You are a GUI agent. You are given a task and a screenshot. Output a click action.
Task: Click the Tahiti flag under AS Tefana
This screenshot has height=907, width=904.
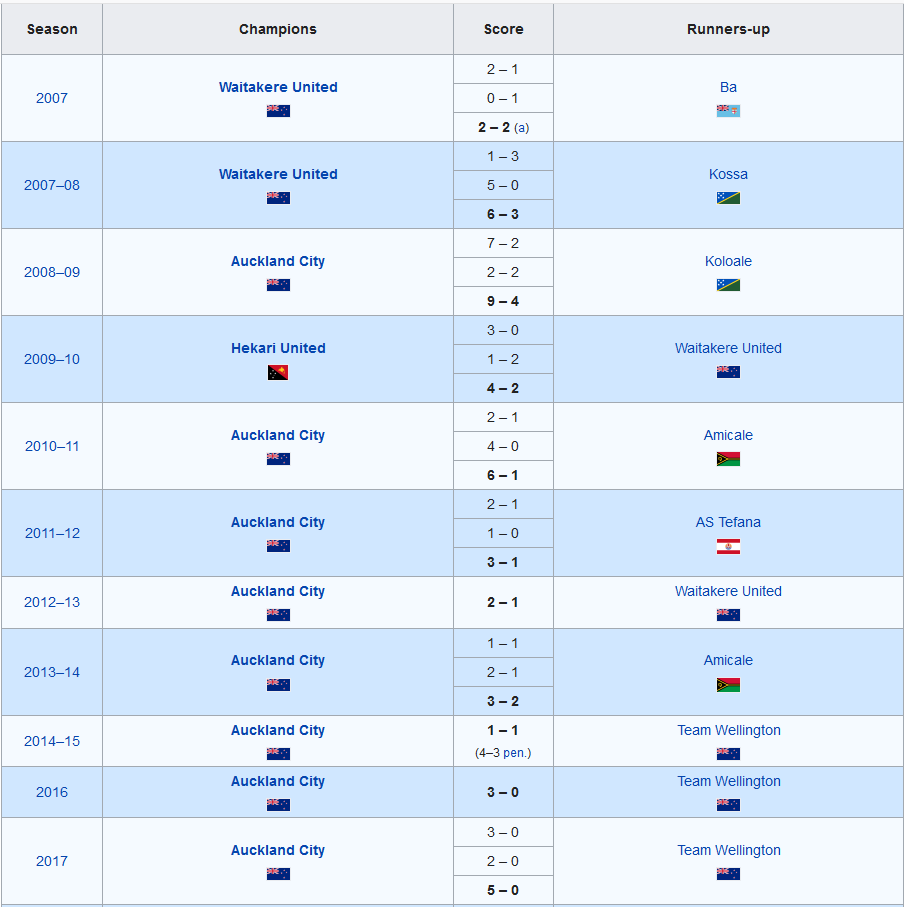(728, 546)
